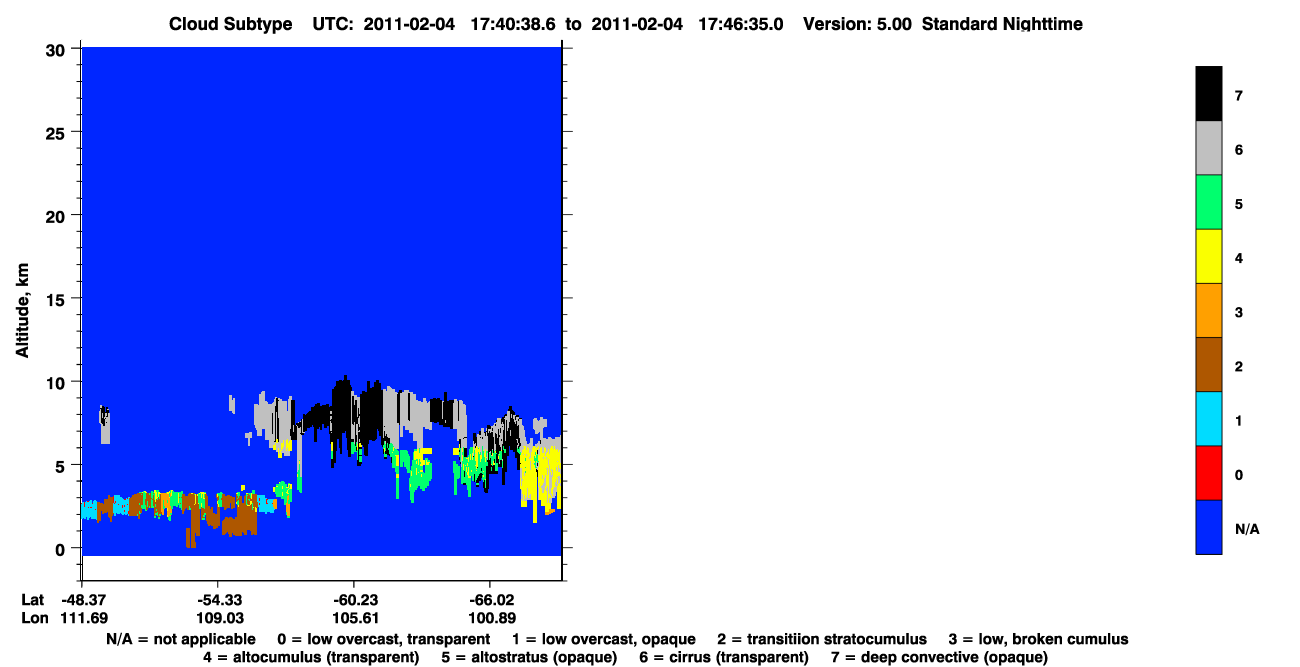1300x667 pixels.
Task: Click the latitude value -54.33
Action: tap(218, 600)
